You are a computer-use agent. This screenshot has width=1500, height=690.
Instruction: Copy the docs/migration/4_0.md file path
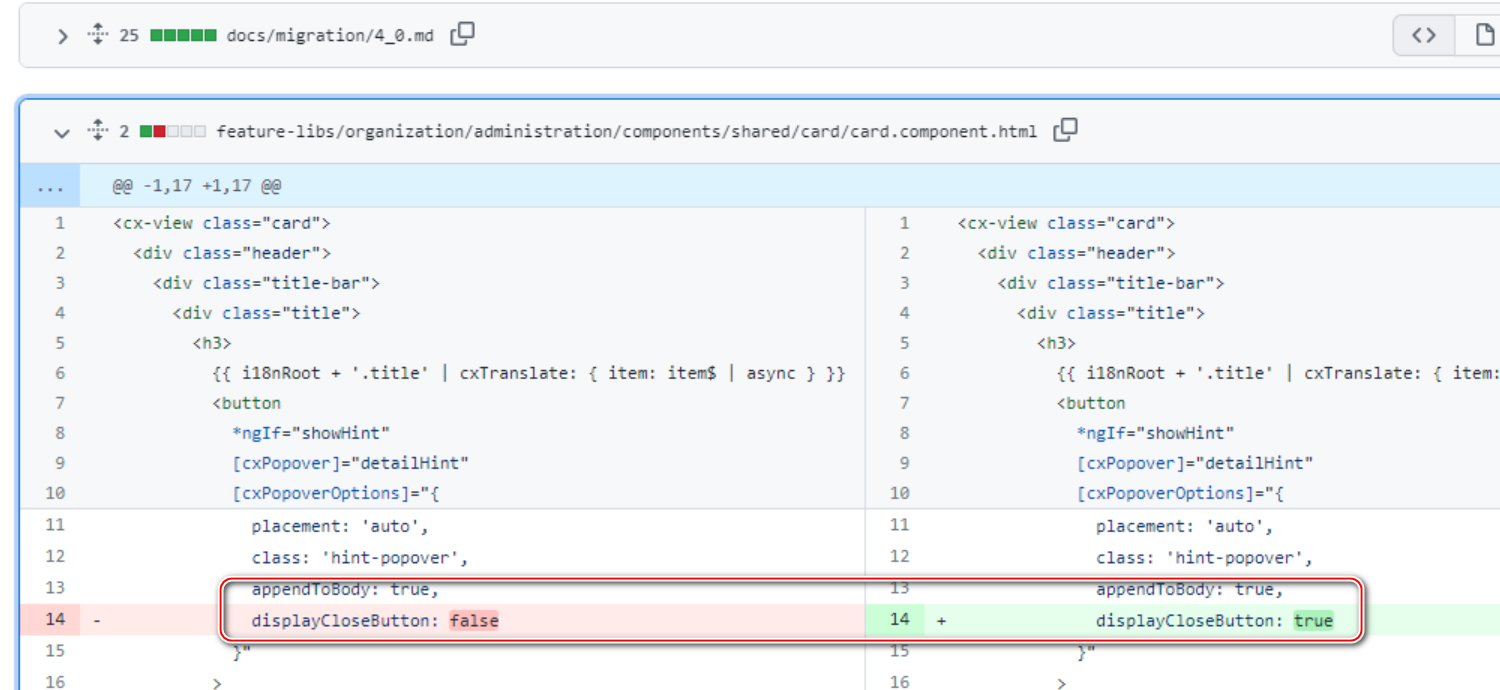[x=461, y=35]
